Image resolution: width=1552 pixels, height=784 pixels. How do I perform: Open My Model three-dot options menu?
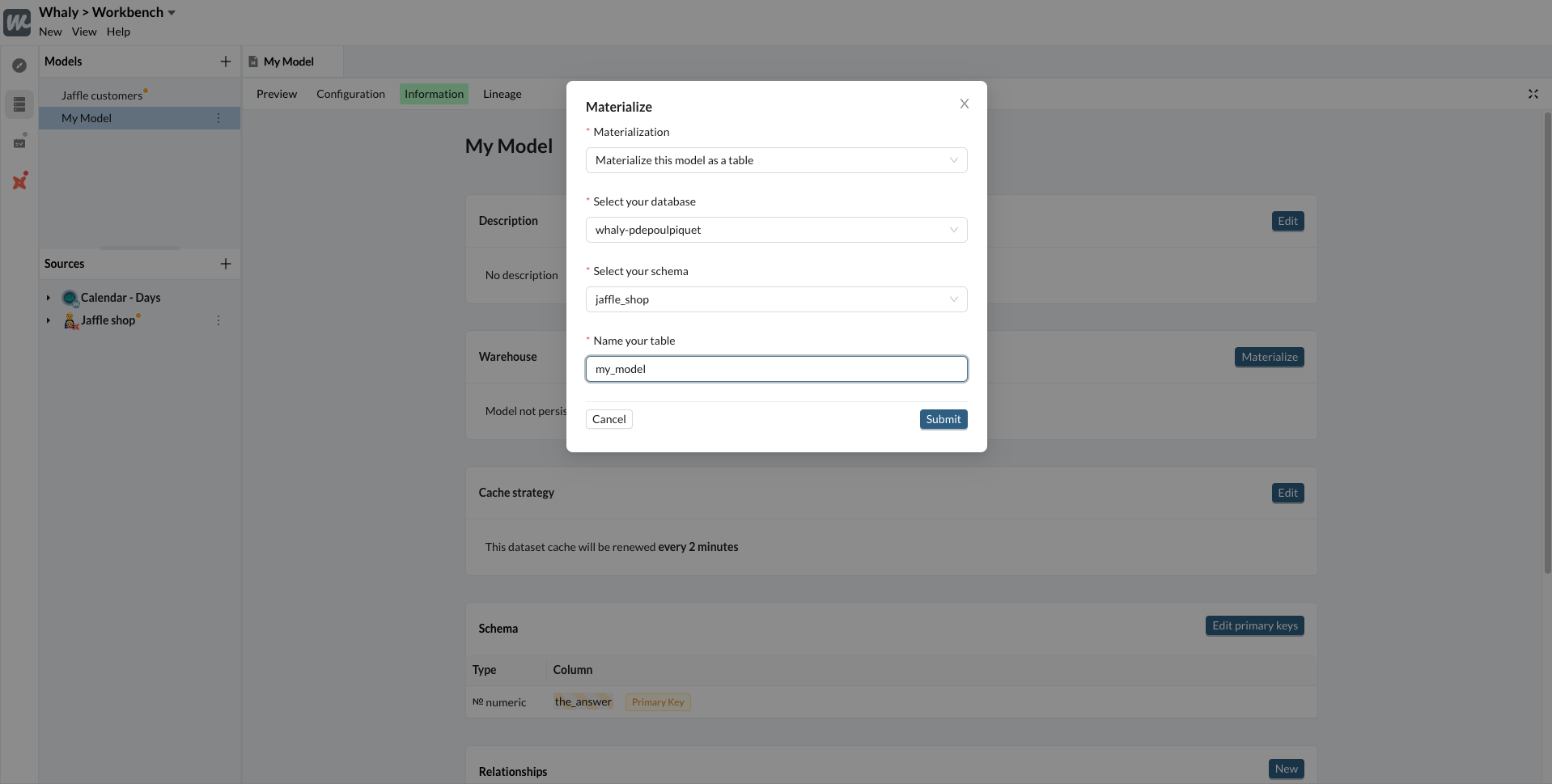click(x=218, y=118)
